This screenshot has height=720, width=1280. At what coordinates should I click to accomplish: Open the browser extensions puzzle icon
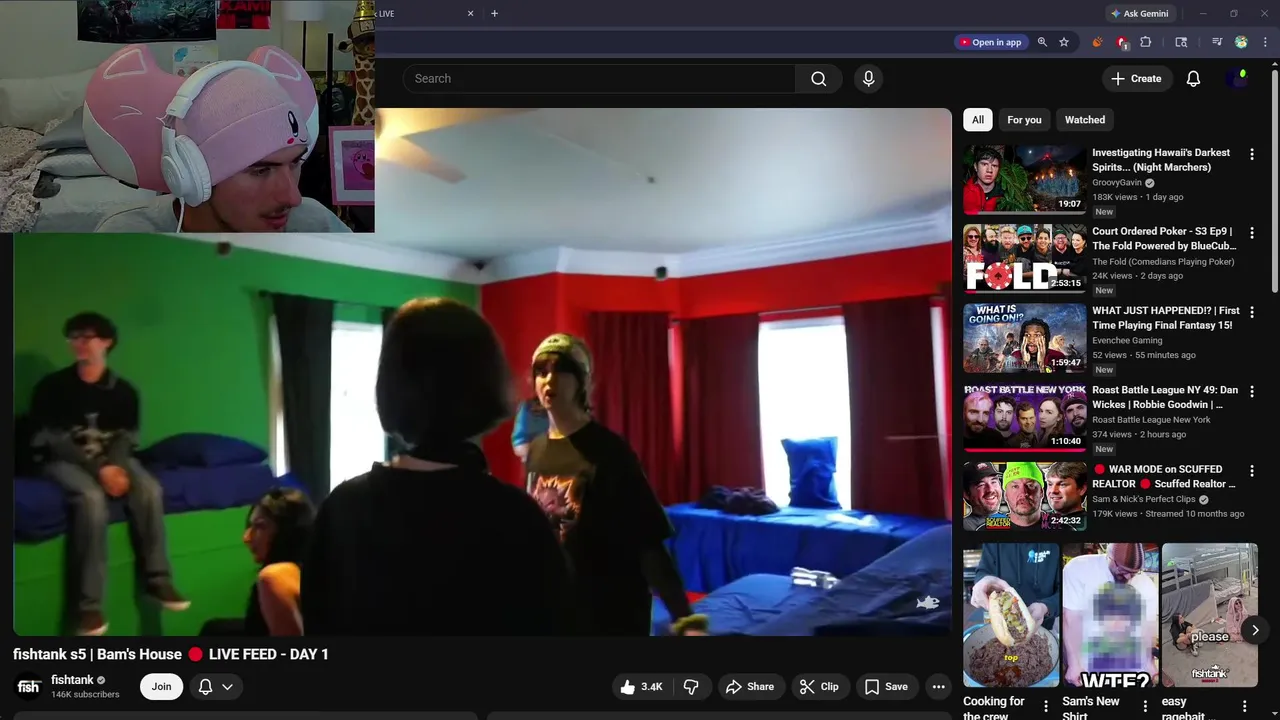pos(1146,42)
